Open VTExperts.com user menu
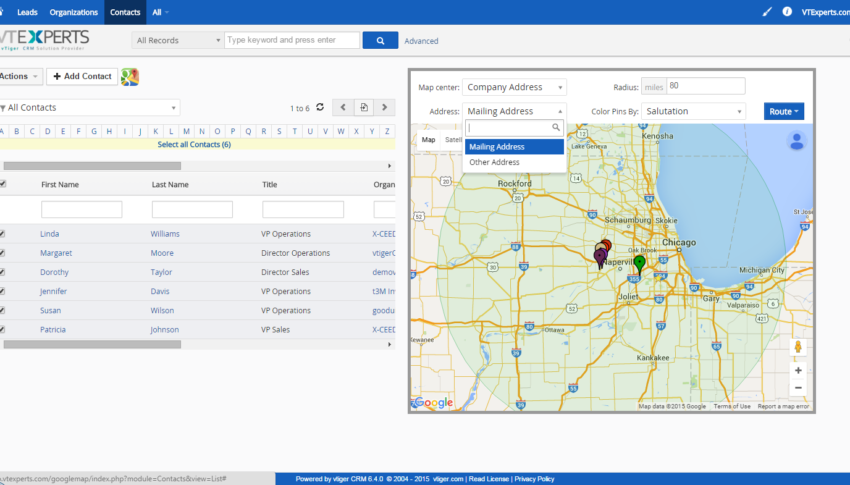This screenshot has width=850, height=485. [x=826, y=12]
